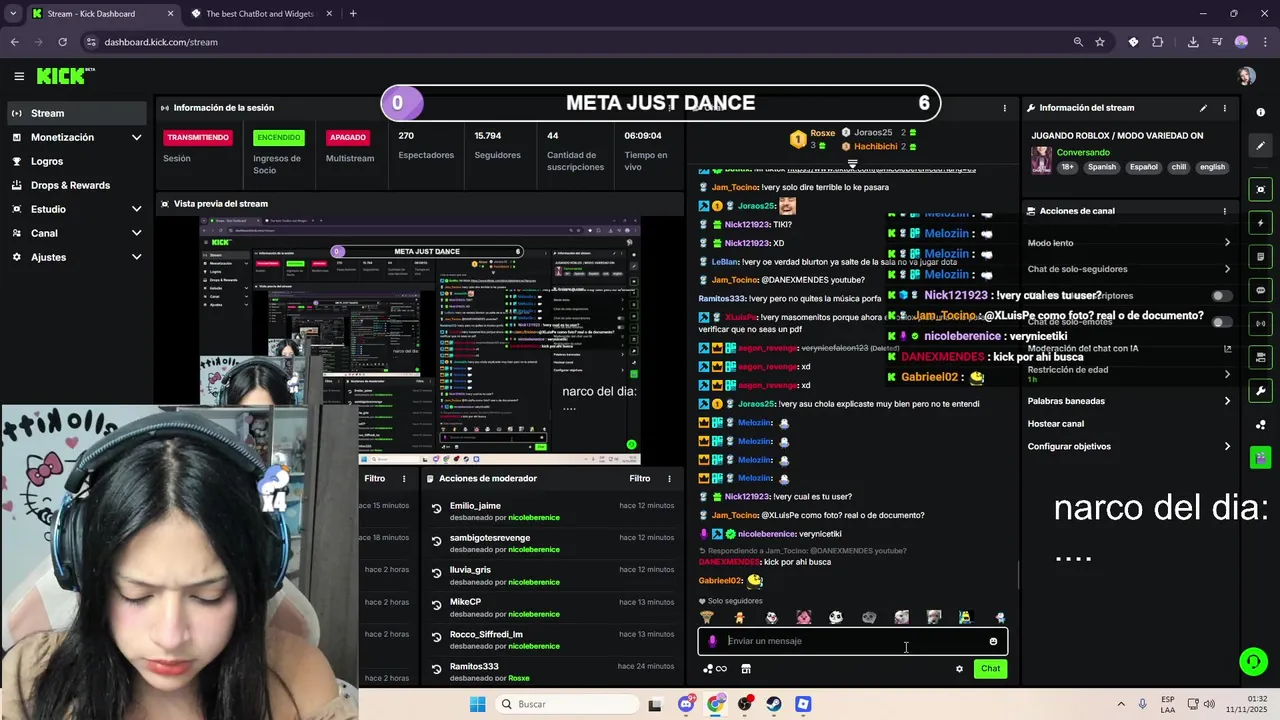Bookmark this page with star icon
The height and width of the screenshot is (720, 1280).
coord(1100,42)
